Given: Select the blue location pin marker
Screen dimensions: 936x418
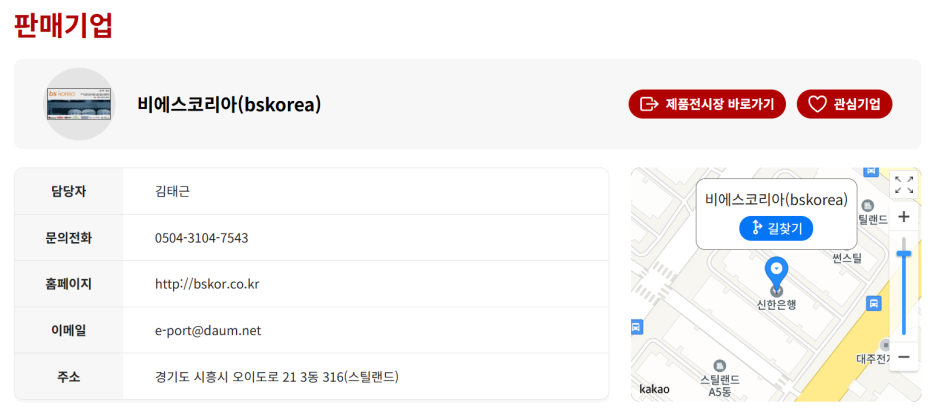Looking at the screenshot, I should coord(776,272).
